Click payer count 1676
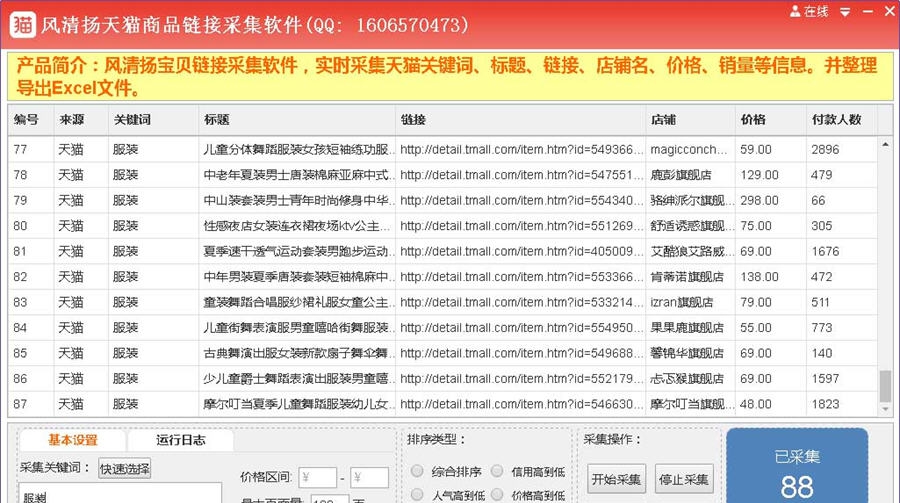 825,251
